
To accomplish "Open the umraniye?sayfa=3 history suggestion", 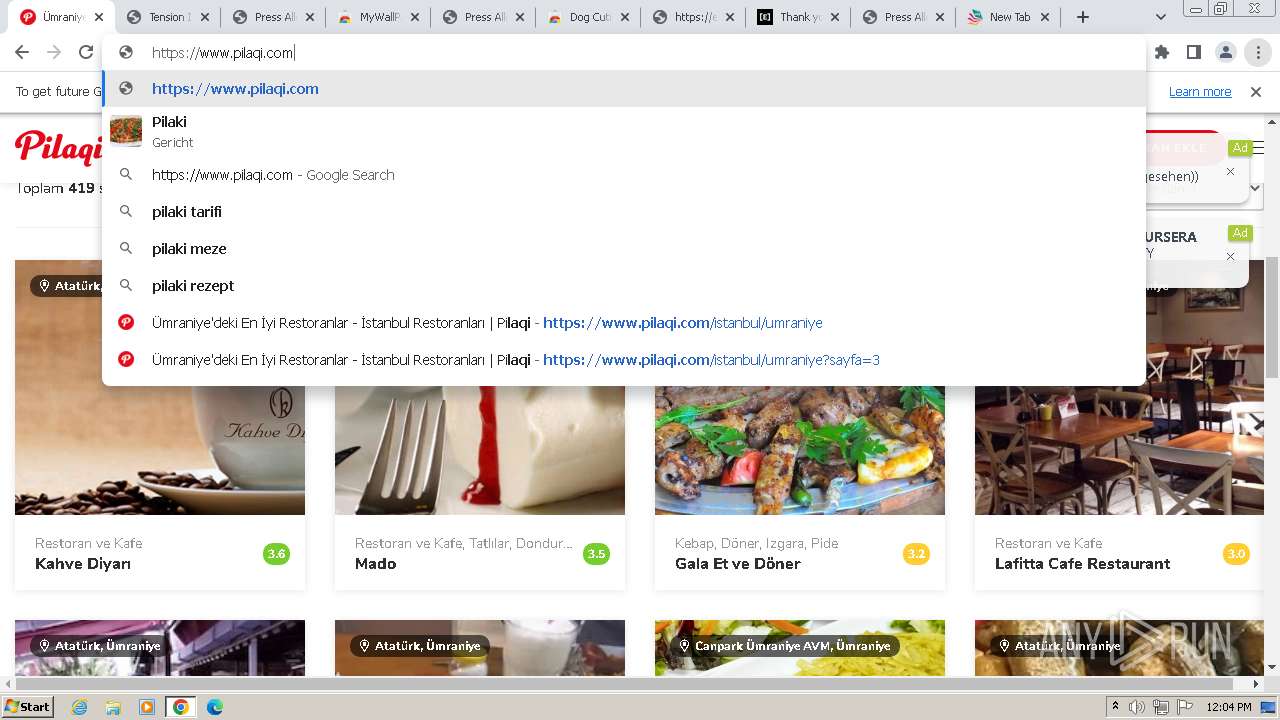I will click(624, 360).
